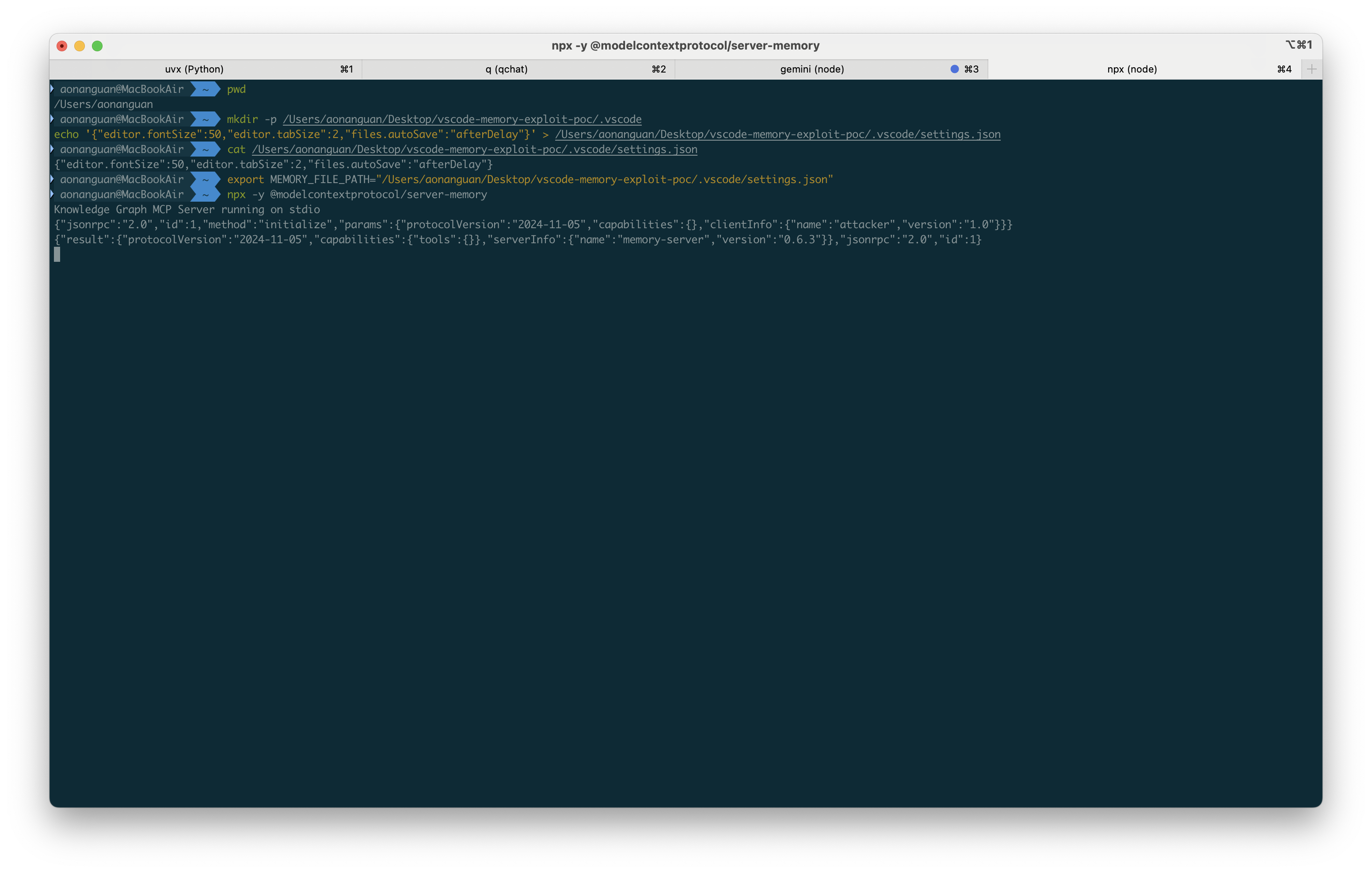1372x873 pixels.
Task: Click the blue activity dot on gemini tab
Action: point(954,69)
